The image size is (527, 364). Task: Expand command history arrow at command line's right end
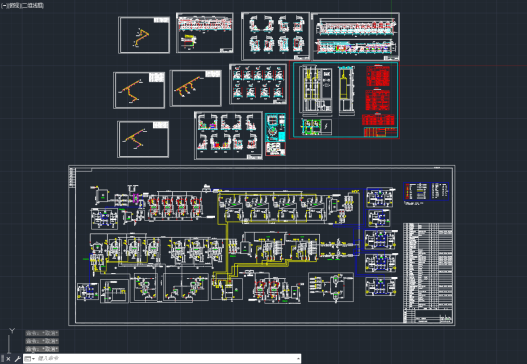[x=298, y=359]
